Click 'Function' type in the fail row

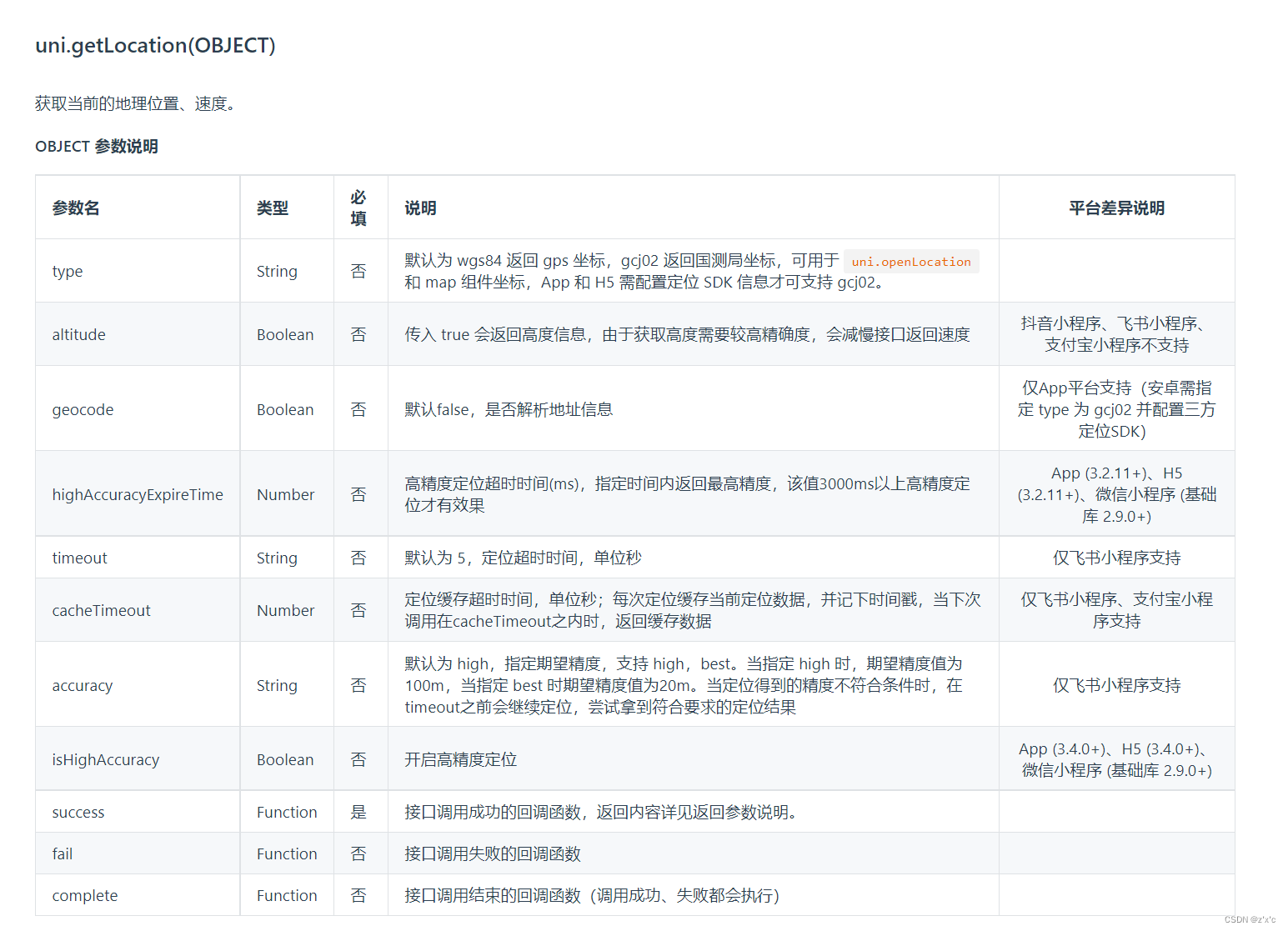point(287,853)
